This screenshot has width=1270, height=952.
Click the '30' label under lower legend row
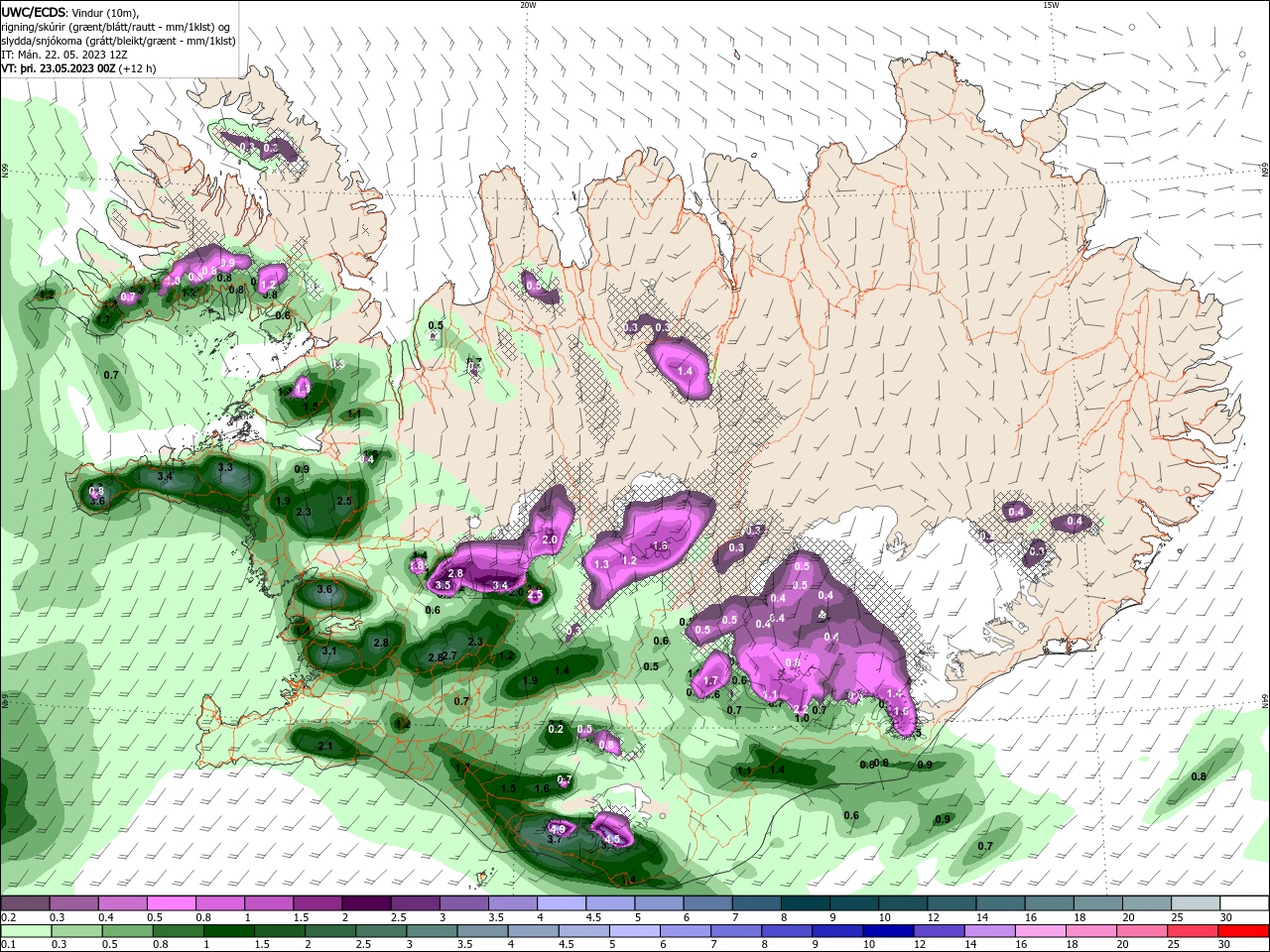pyautogui.click(x=1226, y=945)
